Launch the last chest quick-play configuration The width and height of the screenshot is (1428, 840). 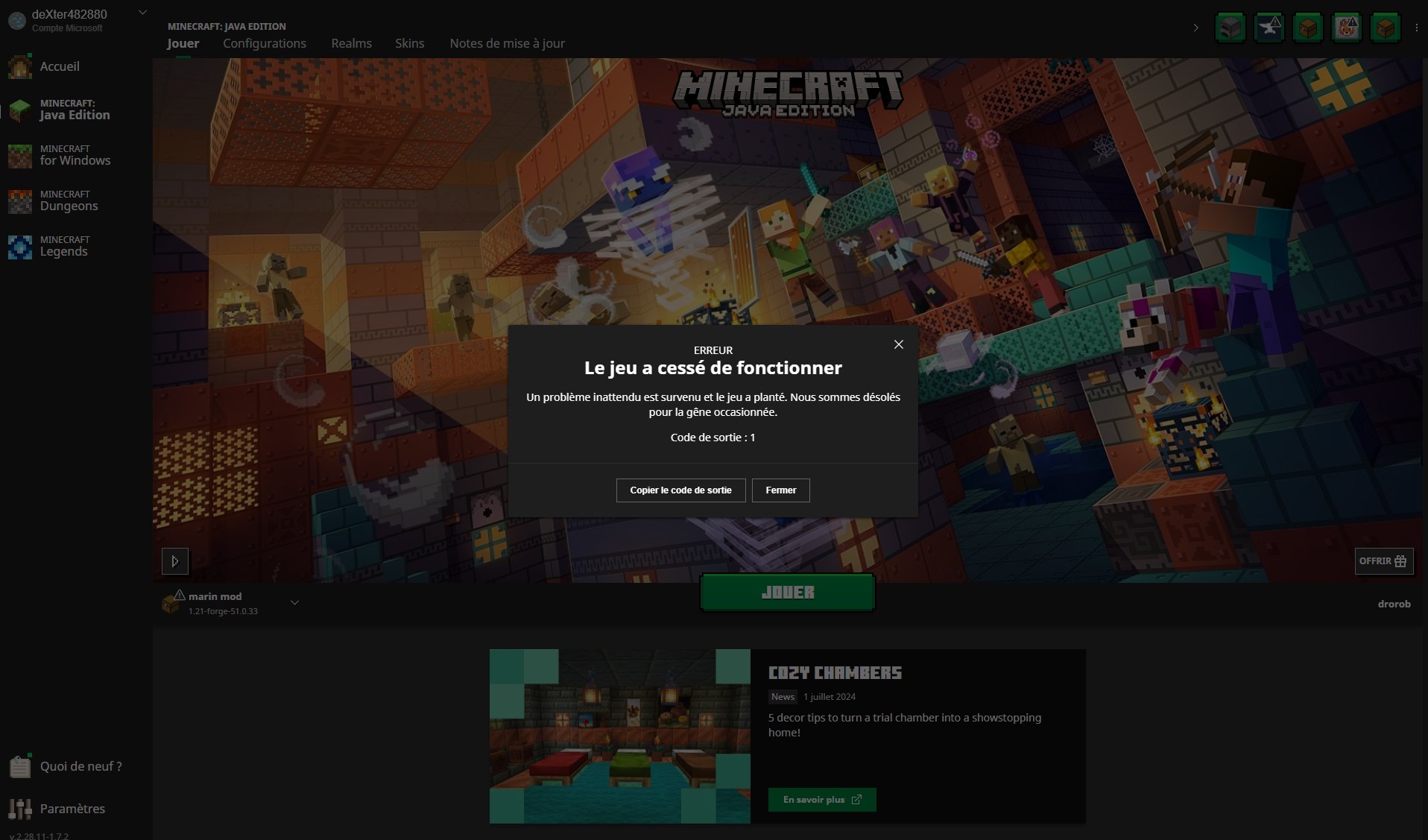pyautogui.click(x=1386, y=28)
